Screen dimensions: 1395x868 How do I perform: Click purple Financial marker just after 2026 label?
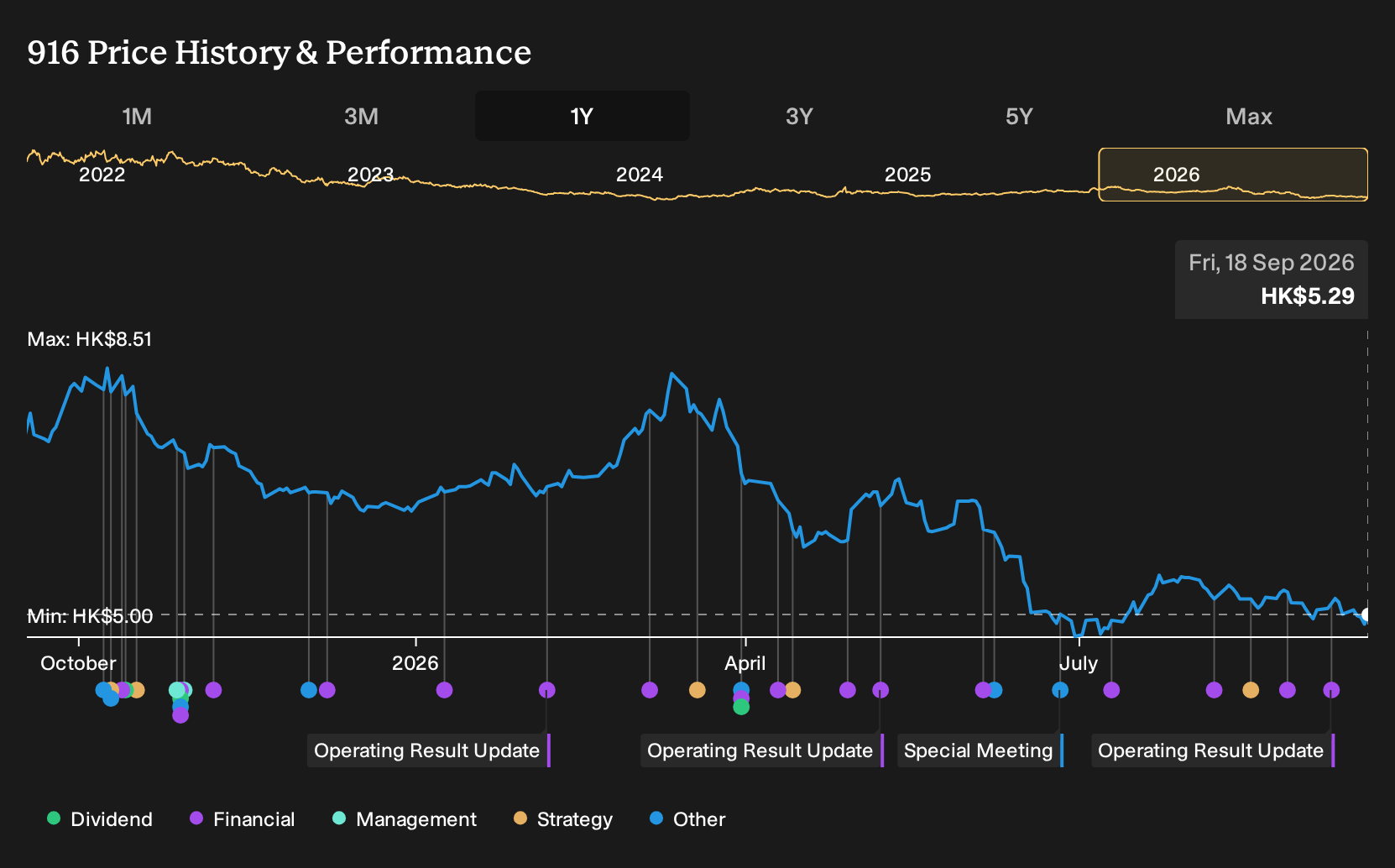[x=445, y=690]
